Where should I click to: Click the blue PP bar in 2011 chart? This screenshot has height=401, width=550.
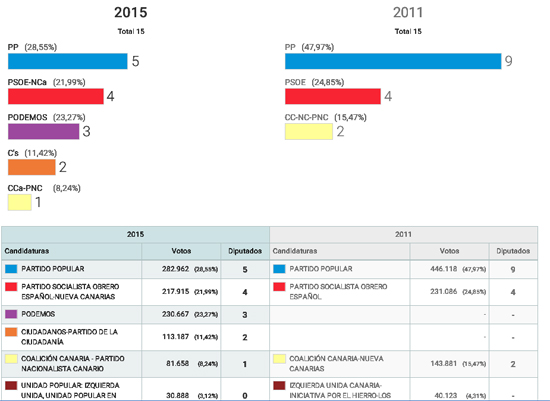click(x=393, y=61)
